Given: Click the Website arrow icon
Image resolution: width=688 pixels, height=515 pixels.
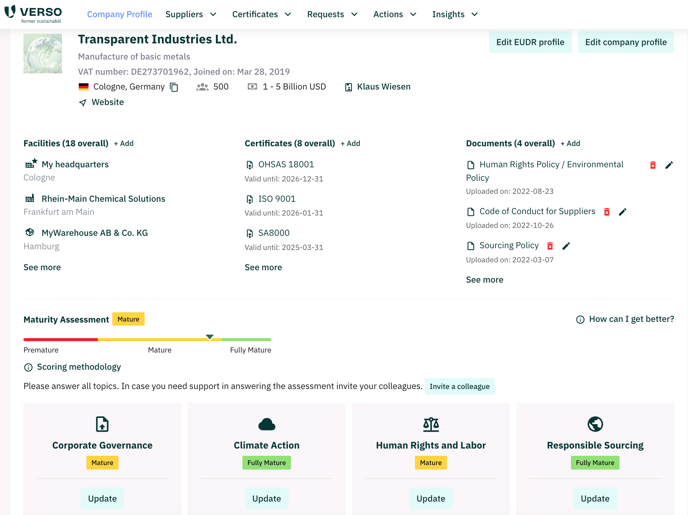Looking at the screenshot, I should pyautogui.click(x=82, y=102).
